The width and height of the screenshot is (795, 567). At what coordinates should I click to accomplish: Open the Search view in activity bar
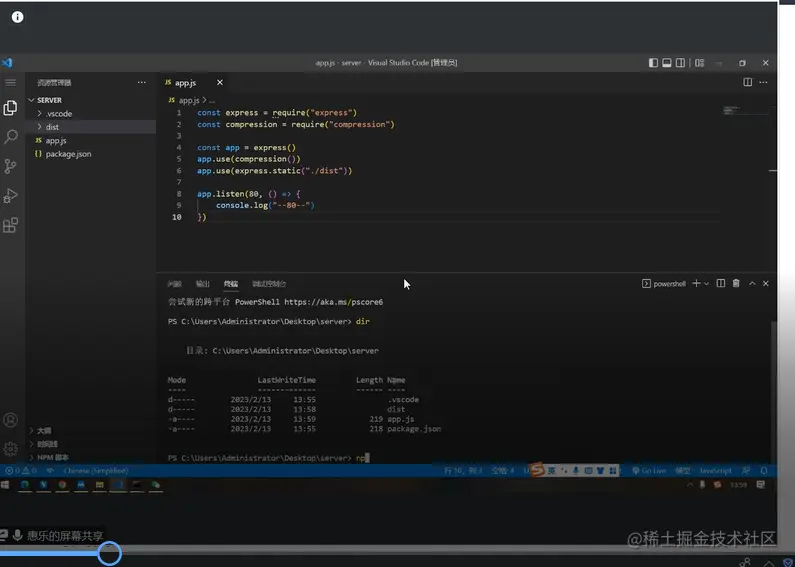pyautogui.click(x=11, y=136)
